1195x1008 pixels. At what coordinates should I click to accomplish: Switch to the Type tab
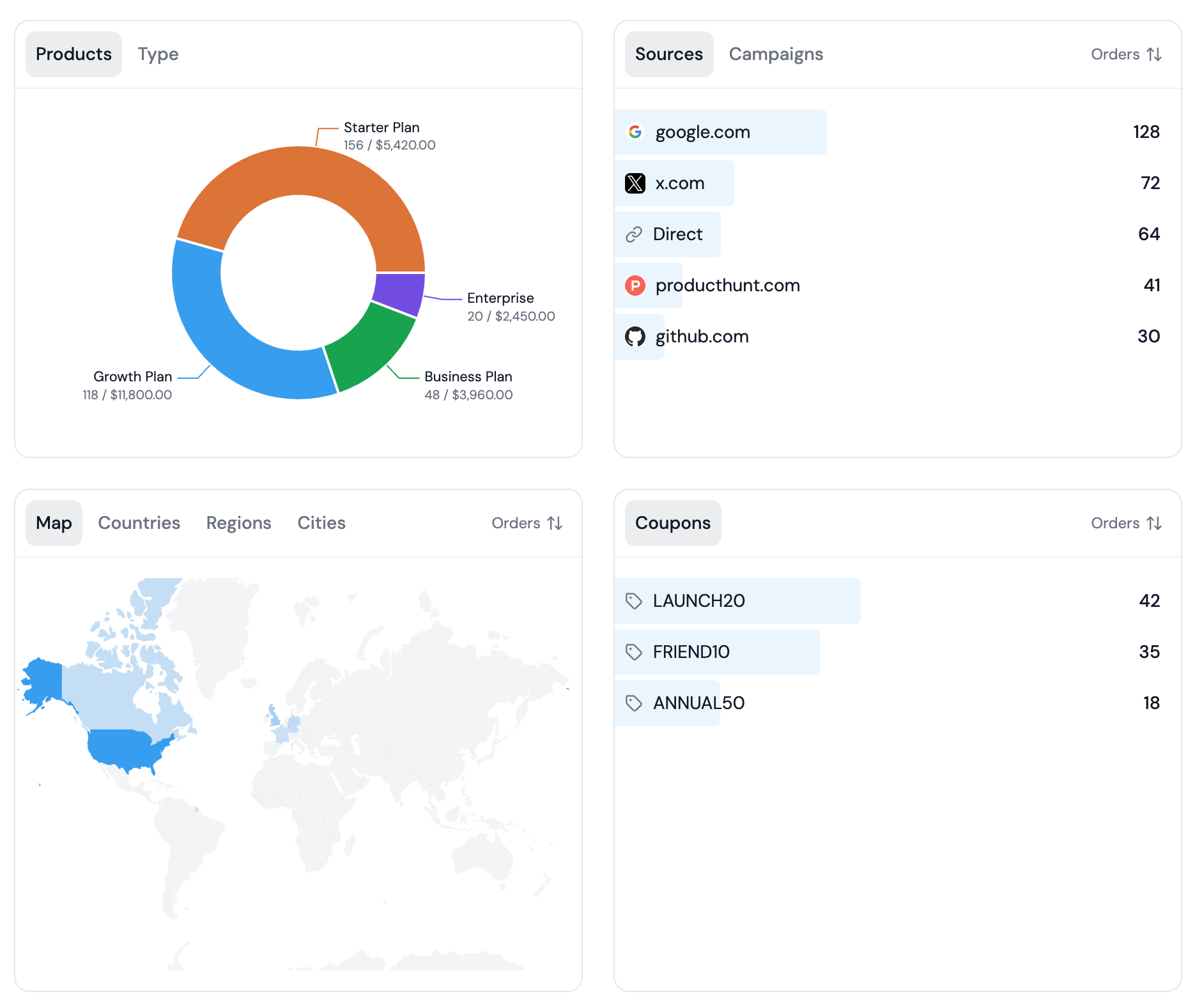[x=158, y=54]
